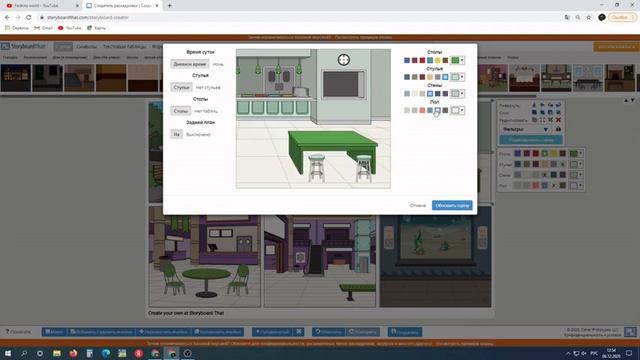Screen dimensions: 640x360
Task: Expand Фильтры dropdown in side panel
Action: click(x=546, y=129)
